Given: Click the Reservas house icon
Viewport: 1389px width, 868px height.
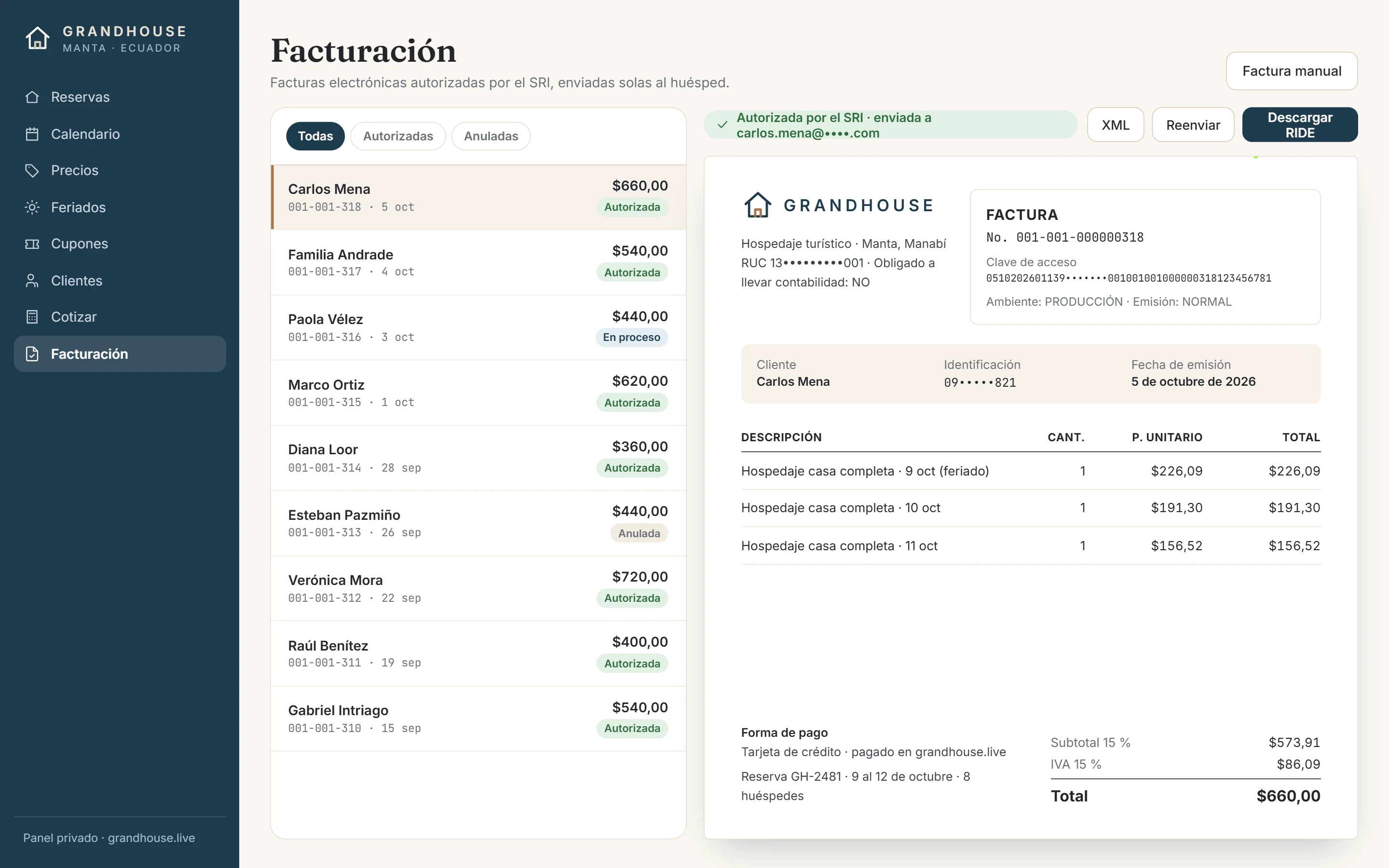Looking at the screenshot, I should 32,97.
